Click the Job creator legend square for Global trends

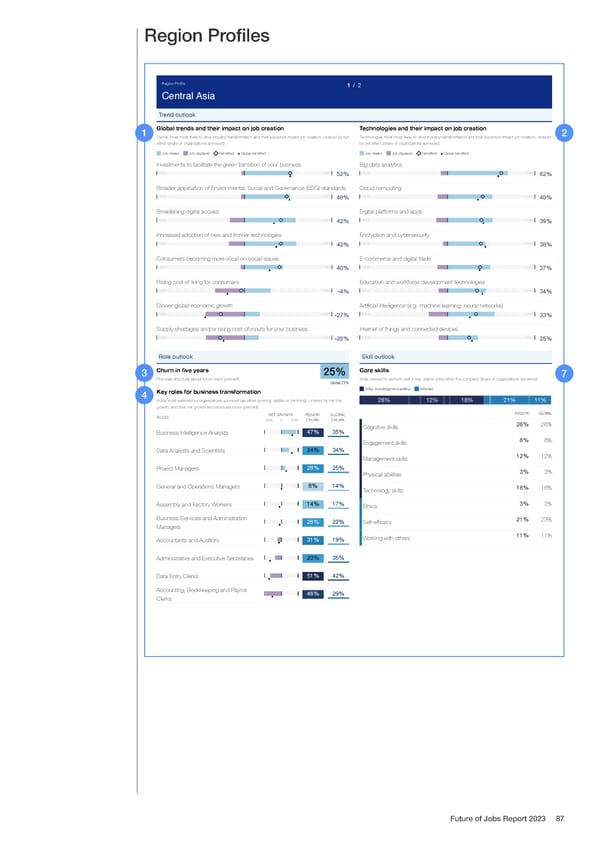tap(162, 153)
